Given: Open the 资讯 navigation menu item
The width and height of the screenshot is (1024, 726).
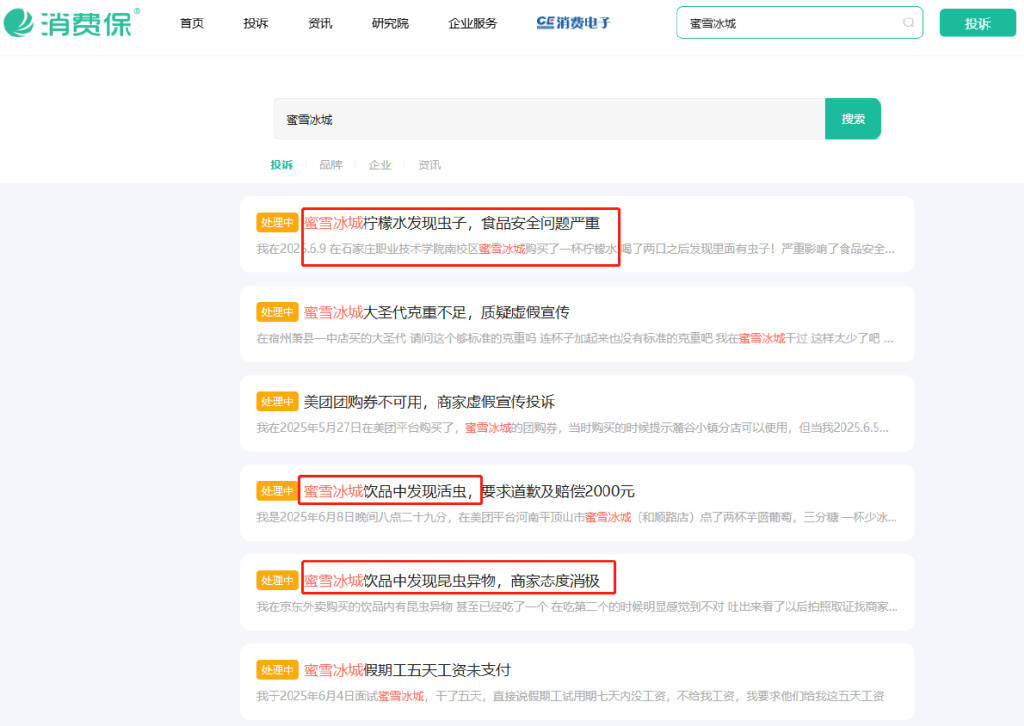Looking at the screenshot, I should pyautogui.click(x=320, y=24).
